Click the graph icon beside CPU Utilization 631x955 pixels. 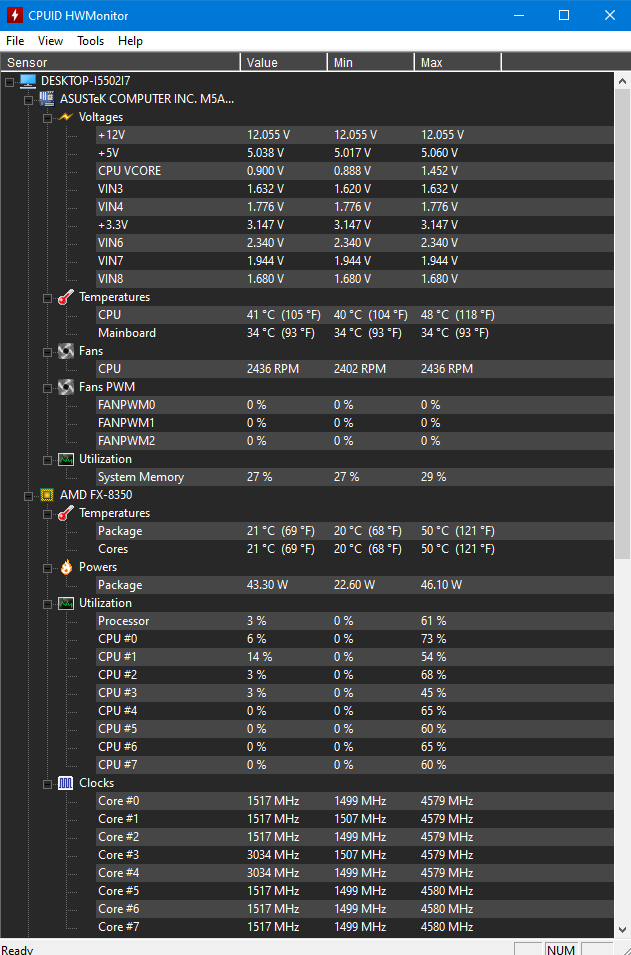65,603
